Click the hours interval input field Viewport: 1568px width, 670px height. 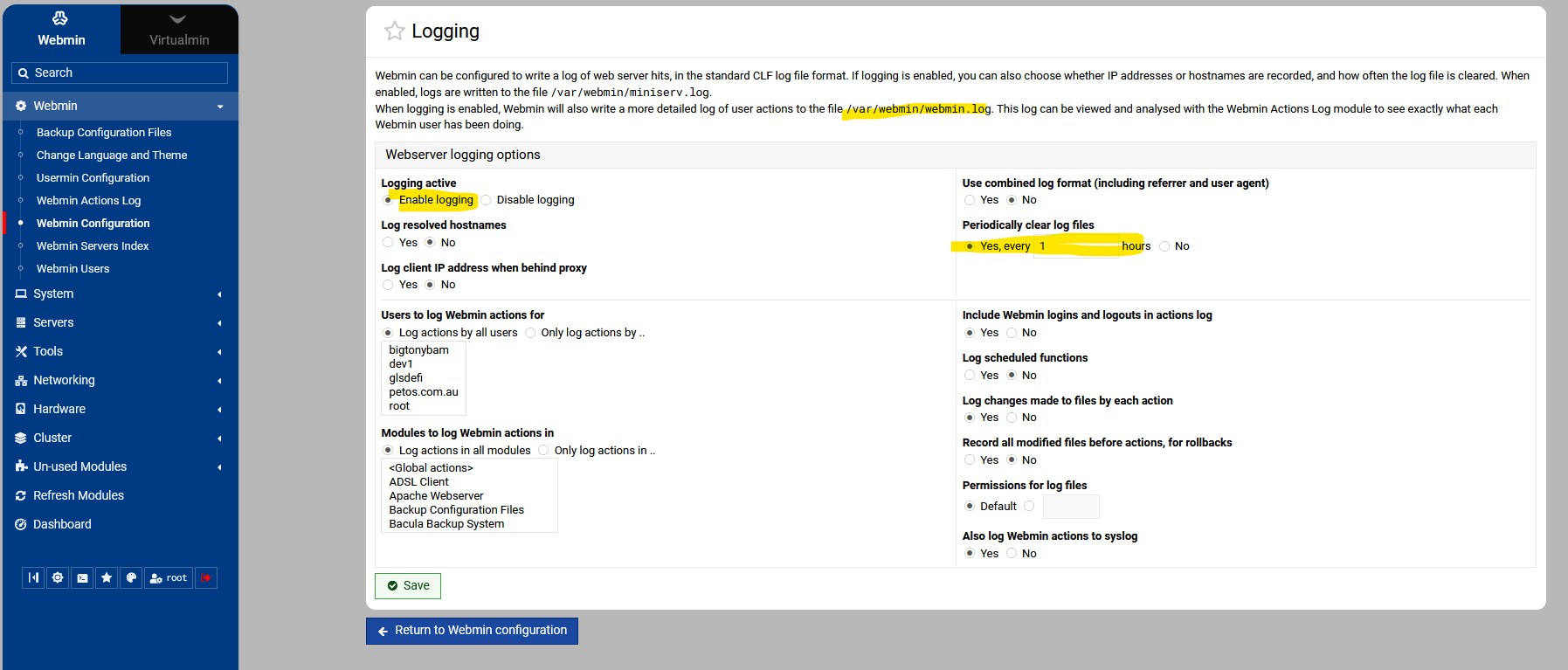(x=1076, y=246)
